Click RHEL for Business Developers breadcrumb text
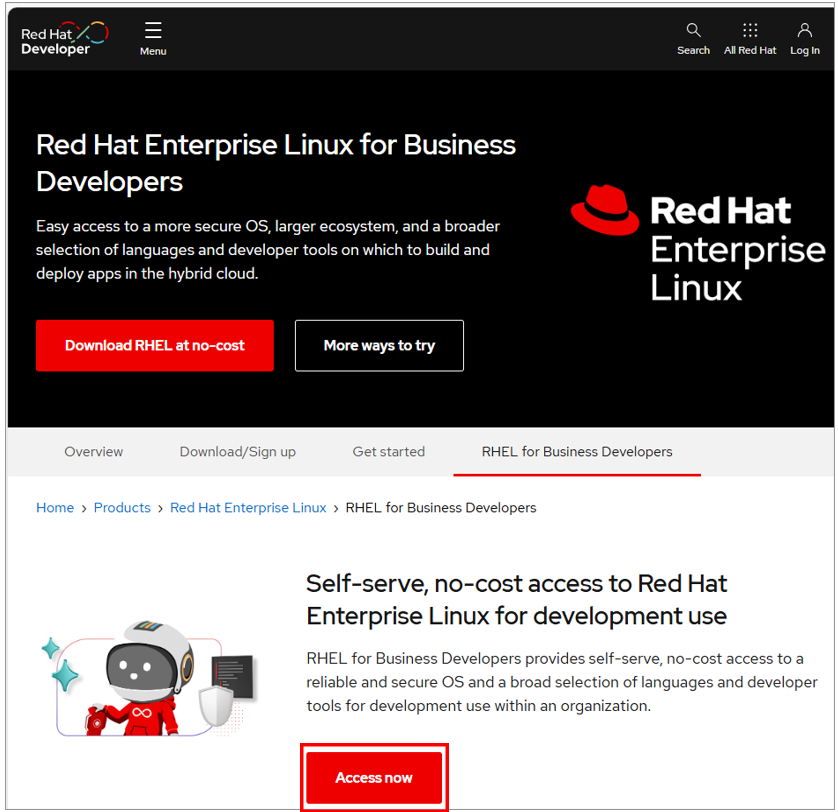The image size is (838, 812). pyautogui.click(x=441, y=508)
